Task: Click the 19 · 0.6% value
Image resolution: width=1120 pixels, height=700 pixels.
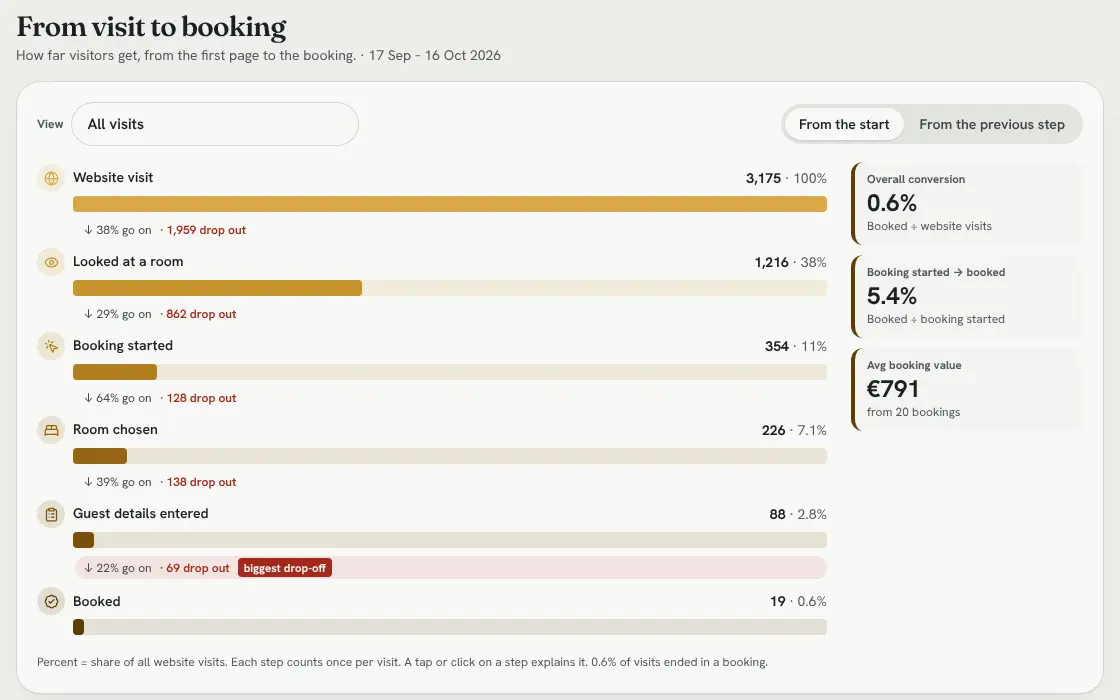Action: (798, 601)
